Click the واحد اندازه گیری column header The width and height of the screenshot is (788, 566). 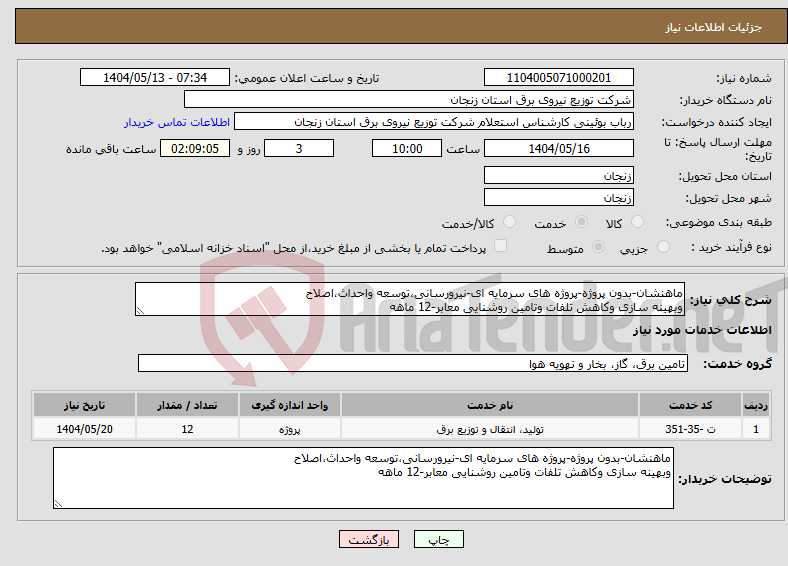[x=290, y=405]
